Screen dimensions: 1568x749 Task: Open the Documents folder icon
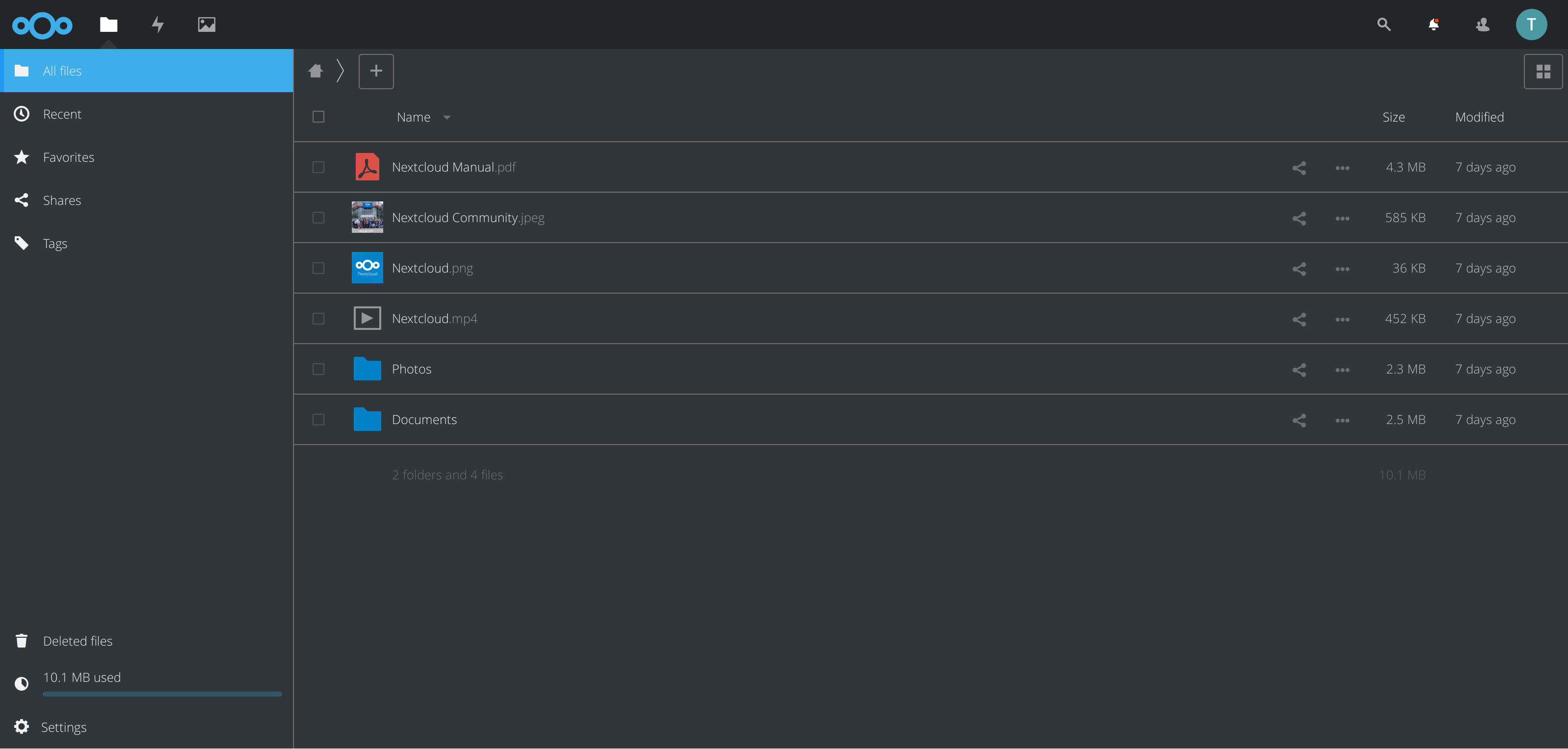367,420
